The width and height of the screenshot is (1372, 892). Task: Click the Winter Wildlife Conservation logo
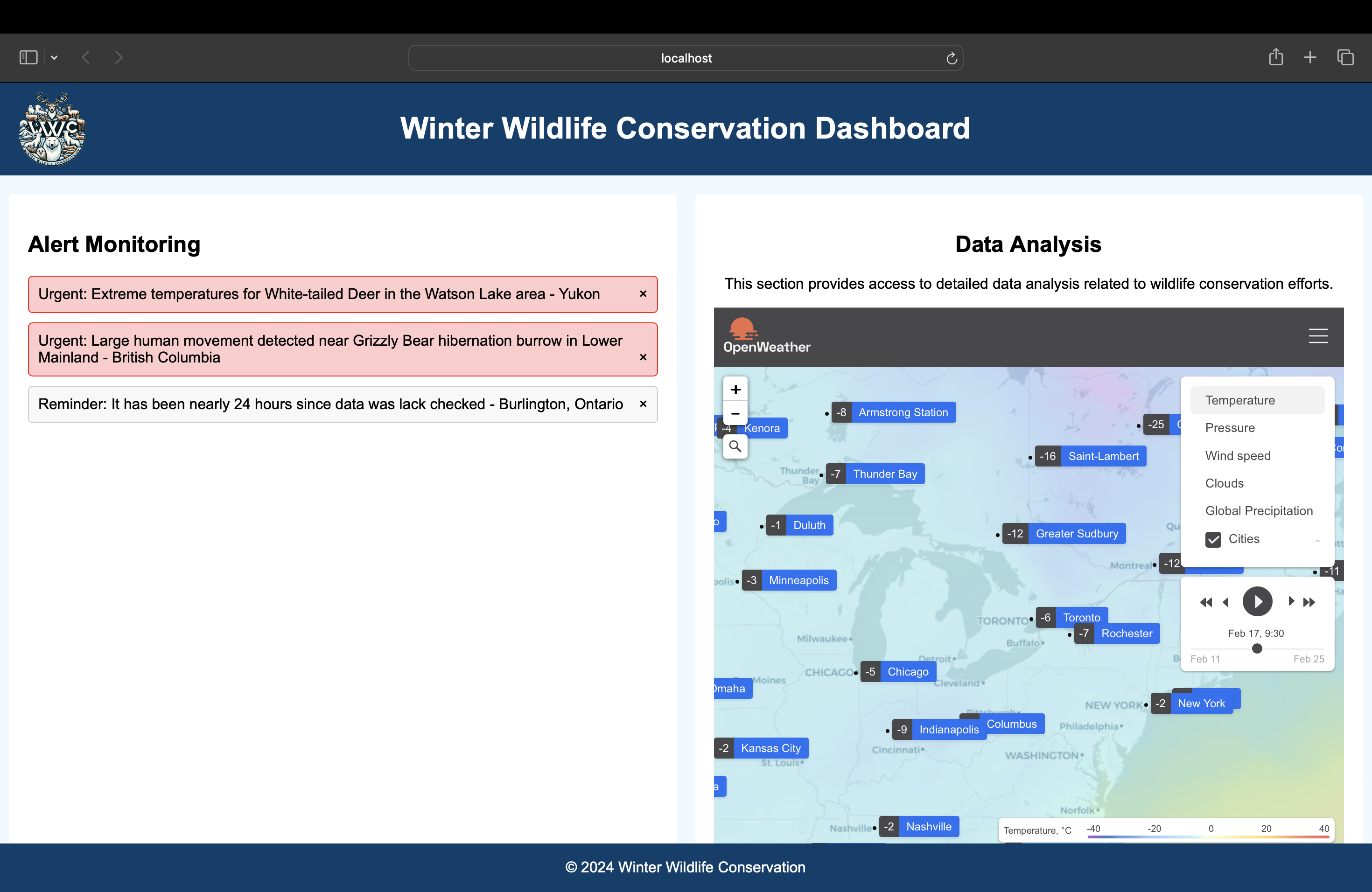(x=51, y=128)
